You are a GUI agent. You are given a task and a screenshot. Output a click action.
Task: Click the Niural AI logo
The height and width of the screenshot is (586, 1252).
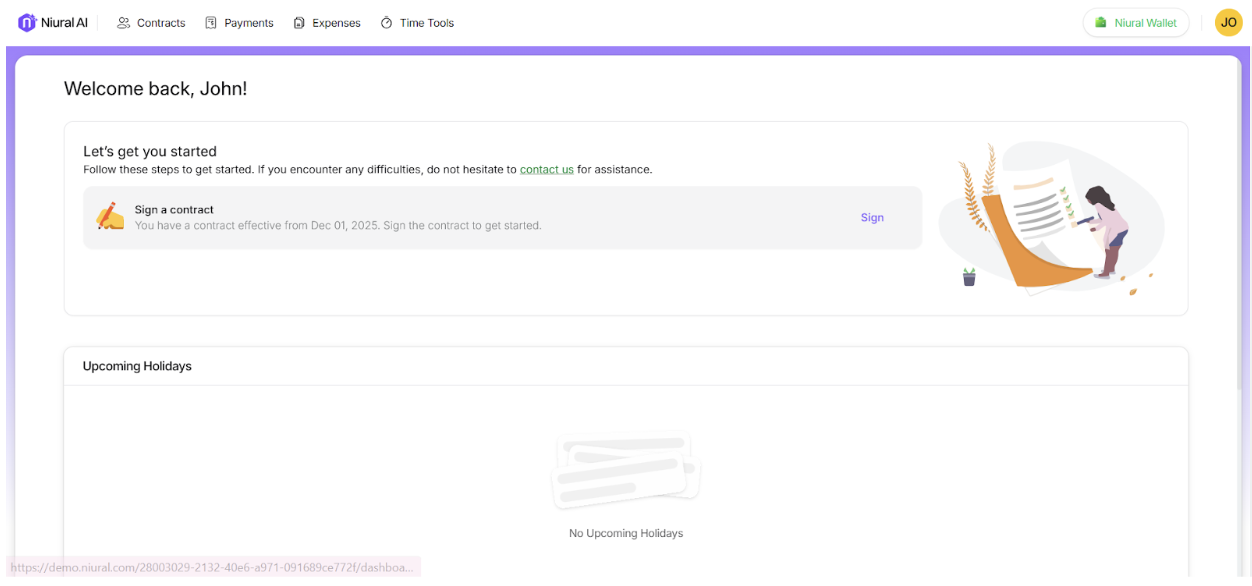pyautogui.click(x=53, y=23)
